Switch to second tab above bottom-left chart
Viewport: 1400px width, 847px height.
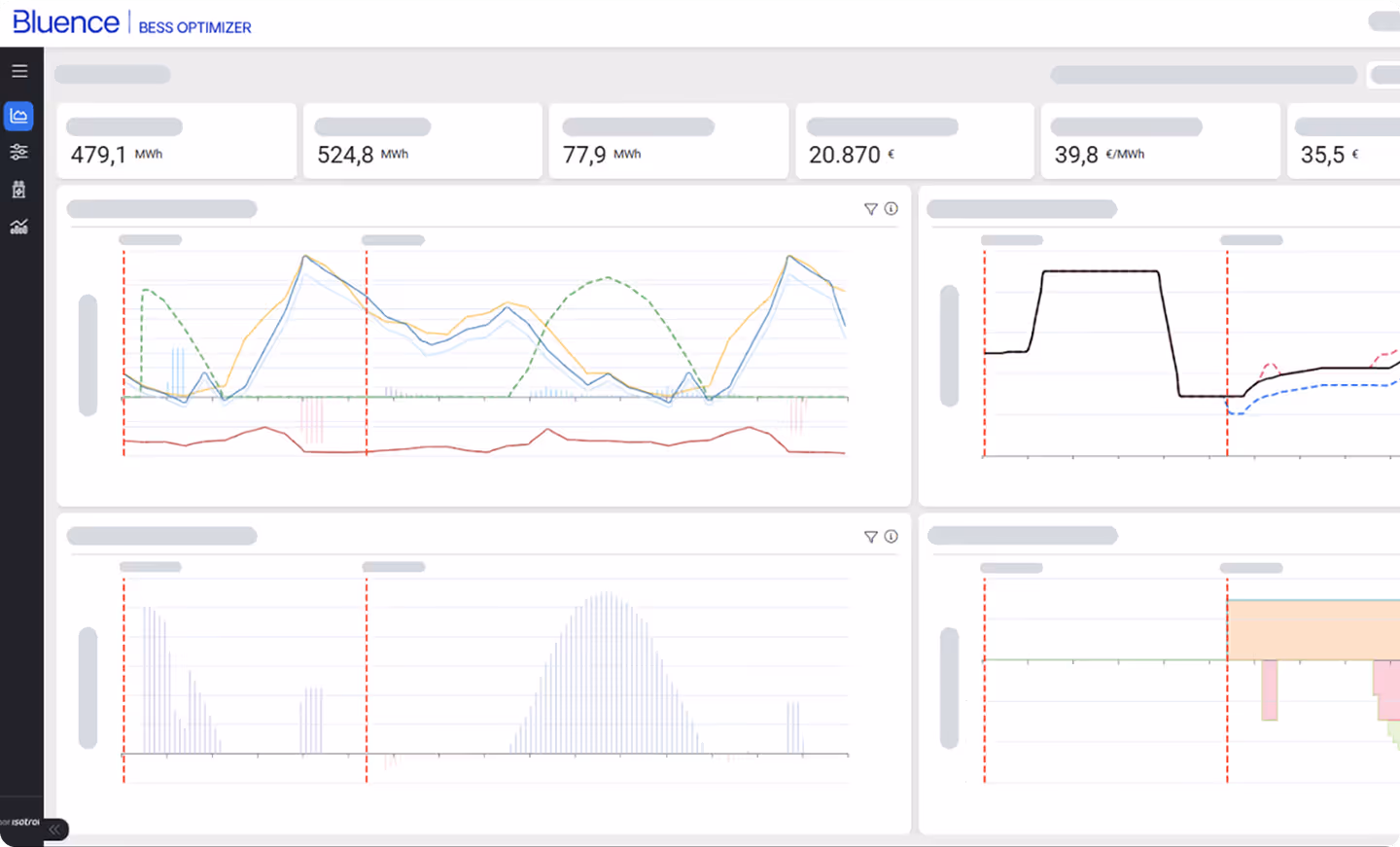click(393, 566)
